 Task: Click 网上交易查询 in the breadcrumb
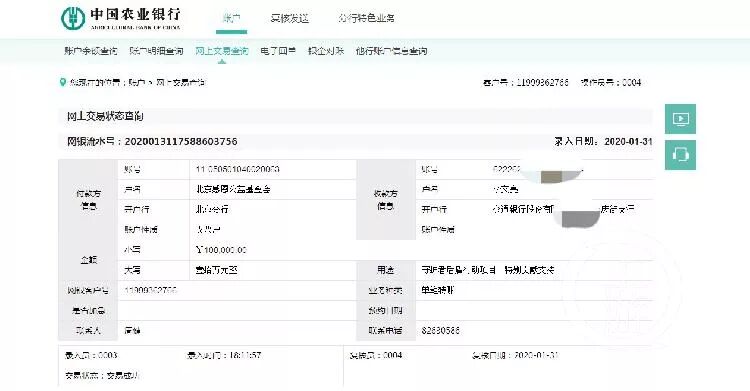click(x=180, y=82)
